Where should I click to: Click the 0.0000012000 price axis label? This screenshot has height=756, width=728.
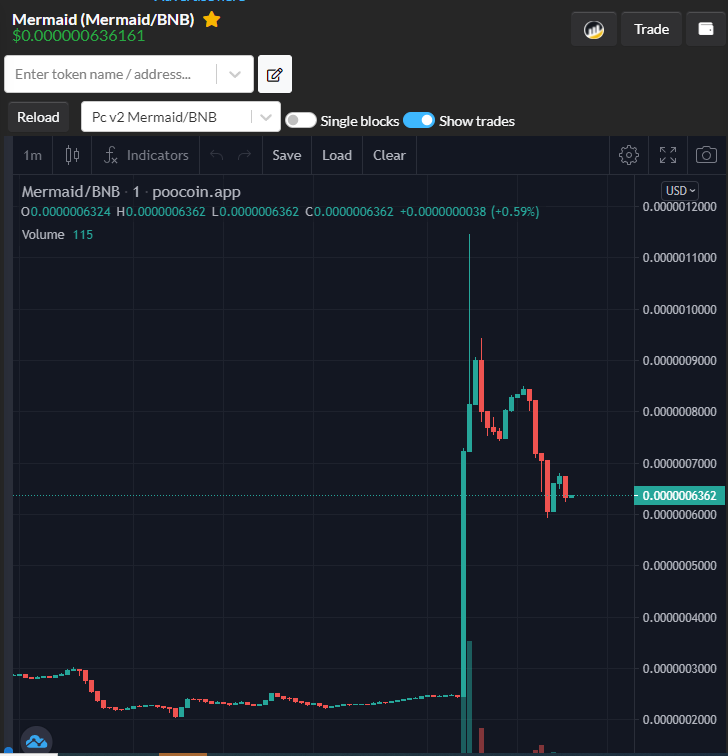pos(680,207)
